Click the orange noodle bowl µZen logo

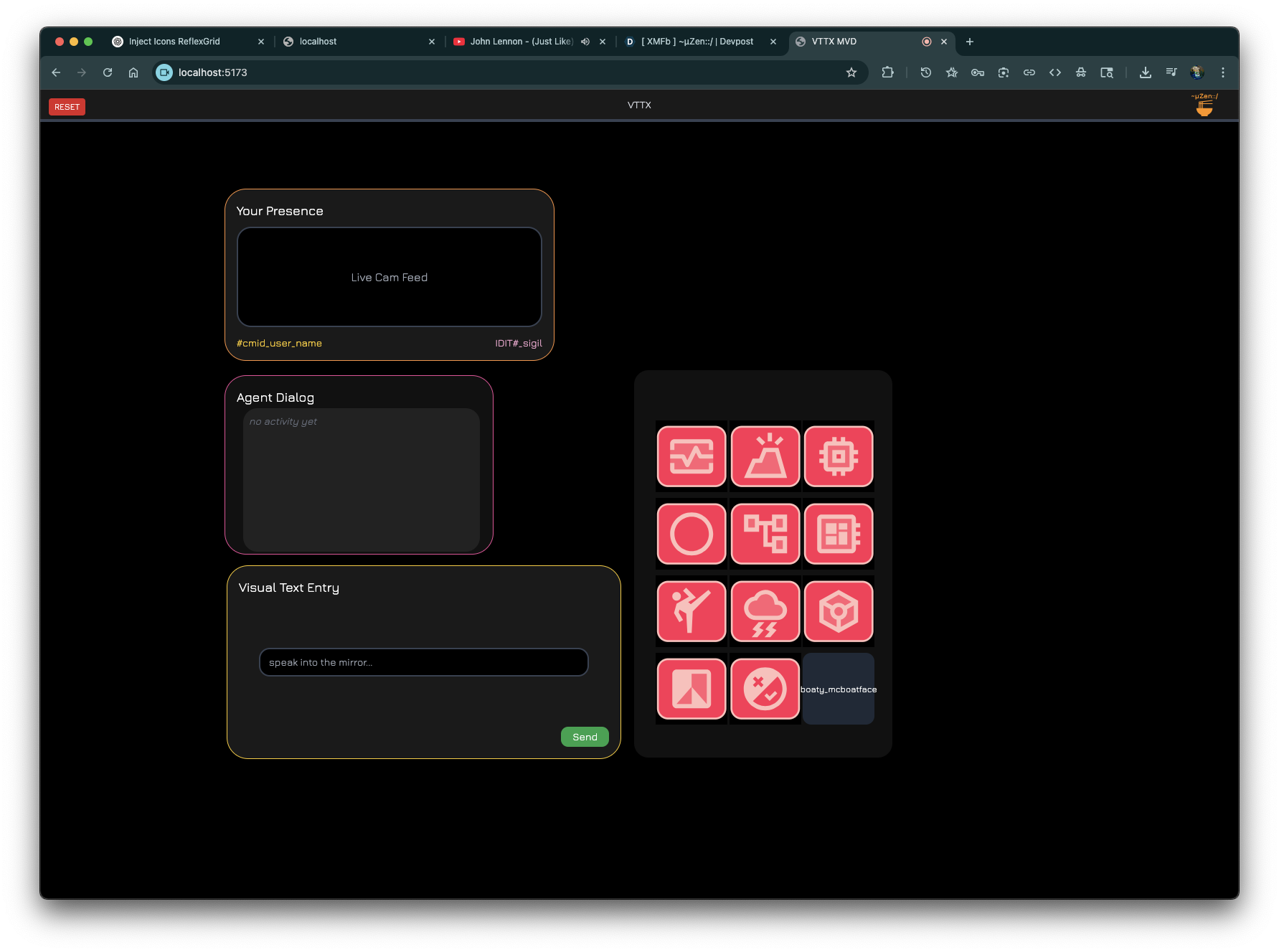[1204, 105]
